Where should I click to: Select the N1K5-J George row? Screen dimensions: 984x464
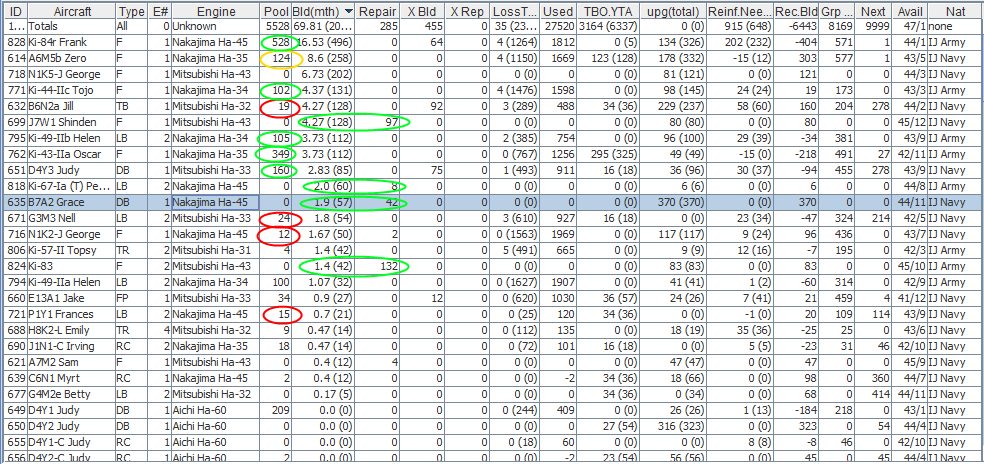(x=494, y=75)
